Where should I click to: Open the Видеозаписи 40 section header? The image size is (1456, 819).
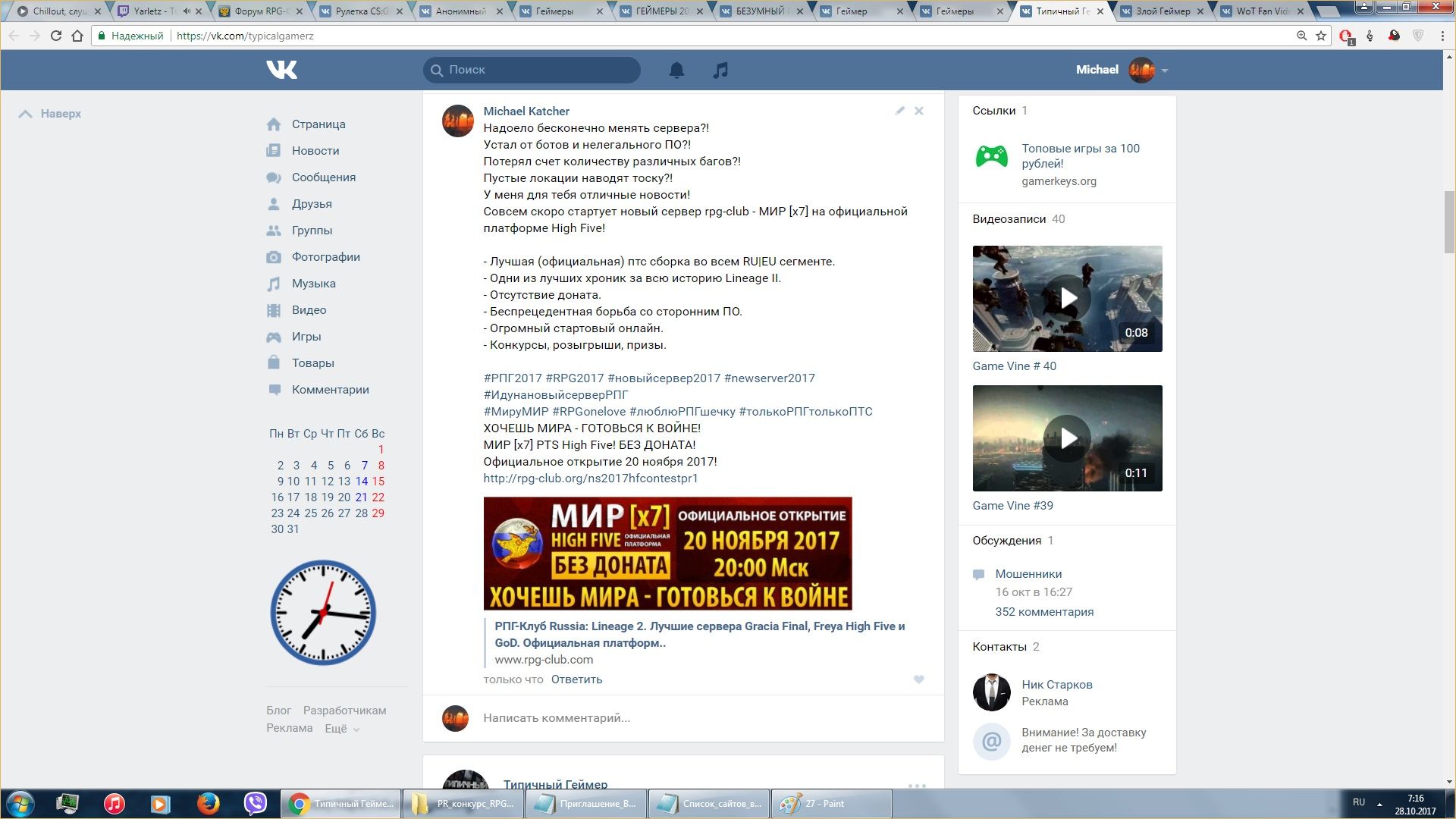tap(1018, 219)
